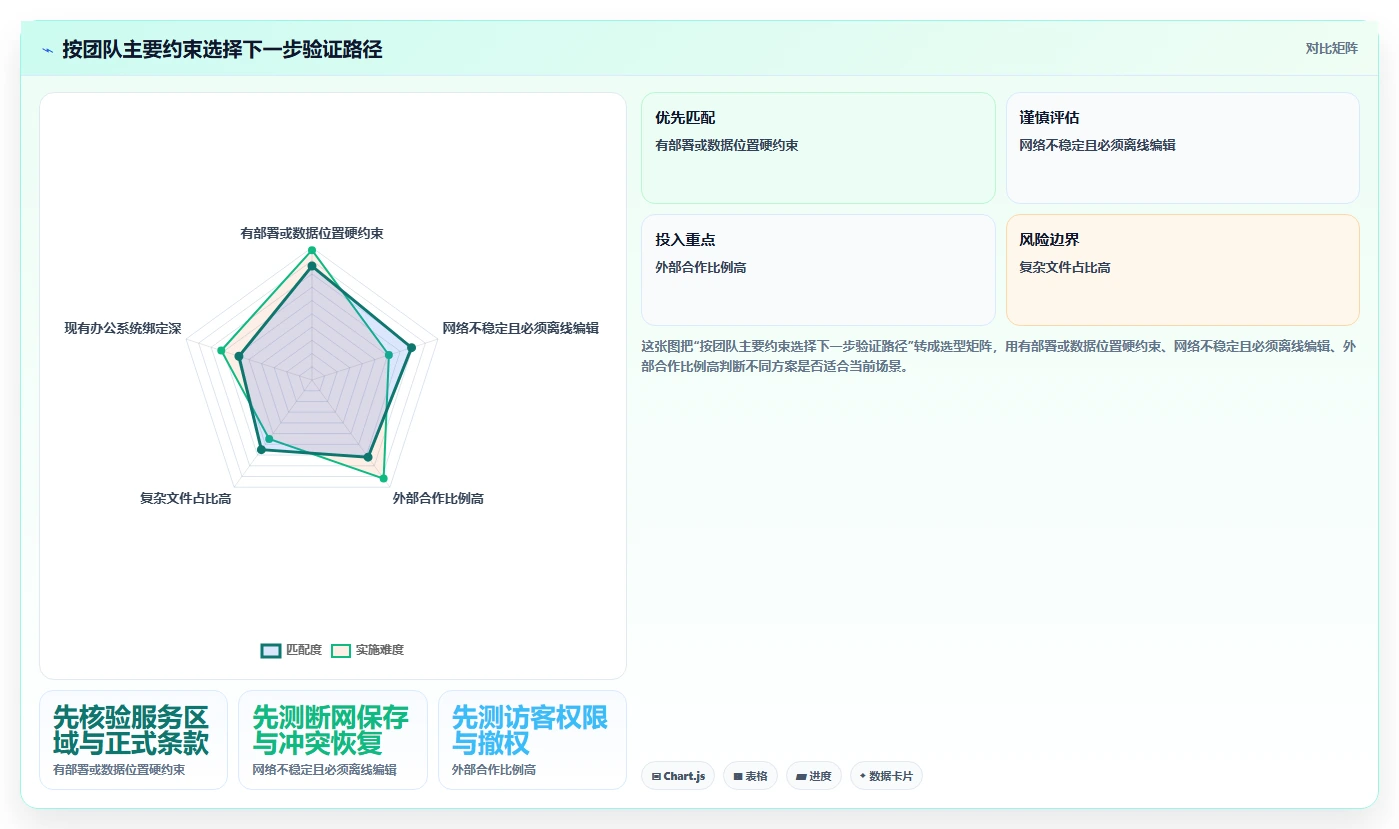Select the 先测断网保存与冲突恢复 card

pyautogui.click(x=333, y=740)
